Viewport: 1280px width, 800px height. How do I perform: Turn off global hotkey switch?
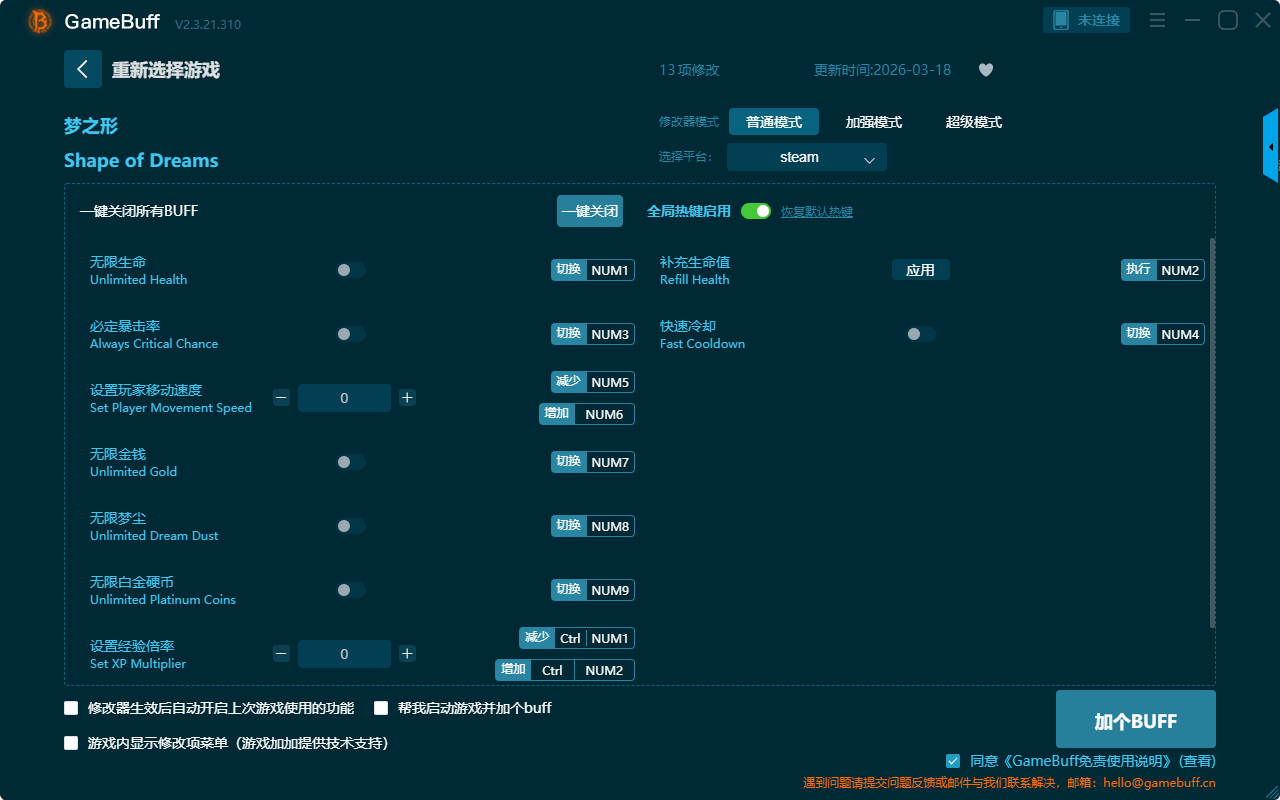(x=756, y=211)
